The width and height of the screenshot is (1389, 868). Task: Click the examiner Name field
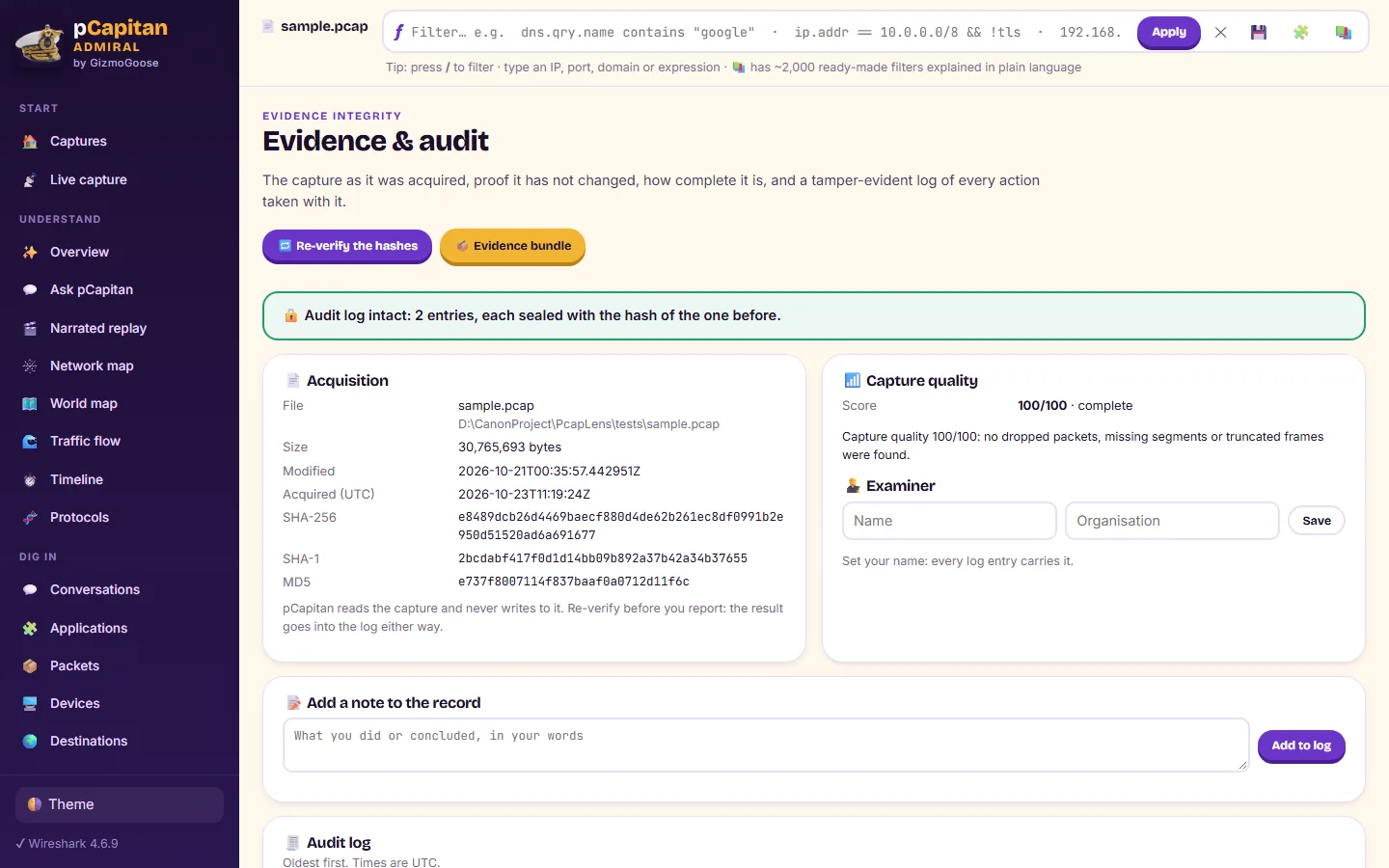point(949,521)
